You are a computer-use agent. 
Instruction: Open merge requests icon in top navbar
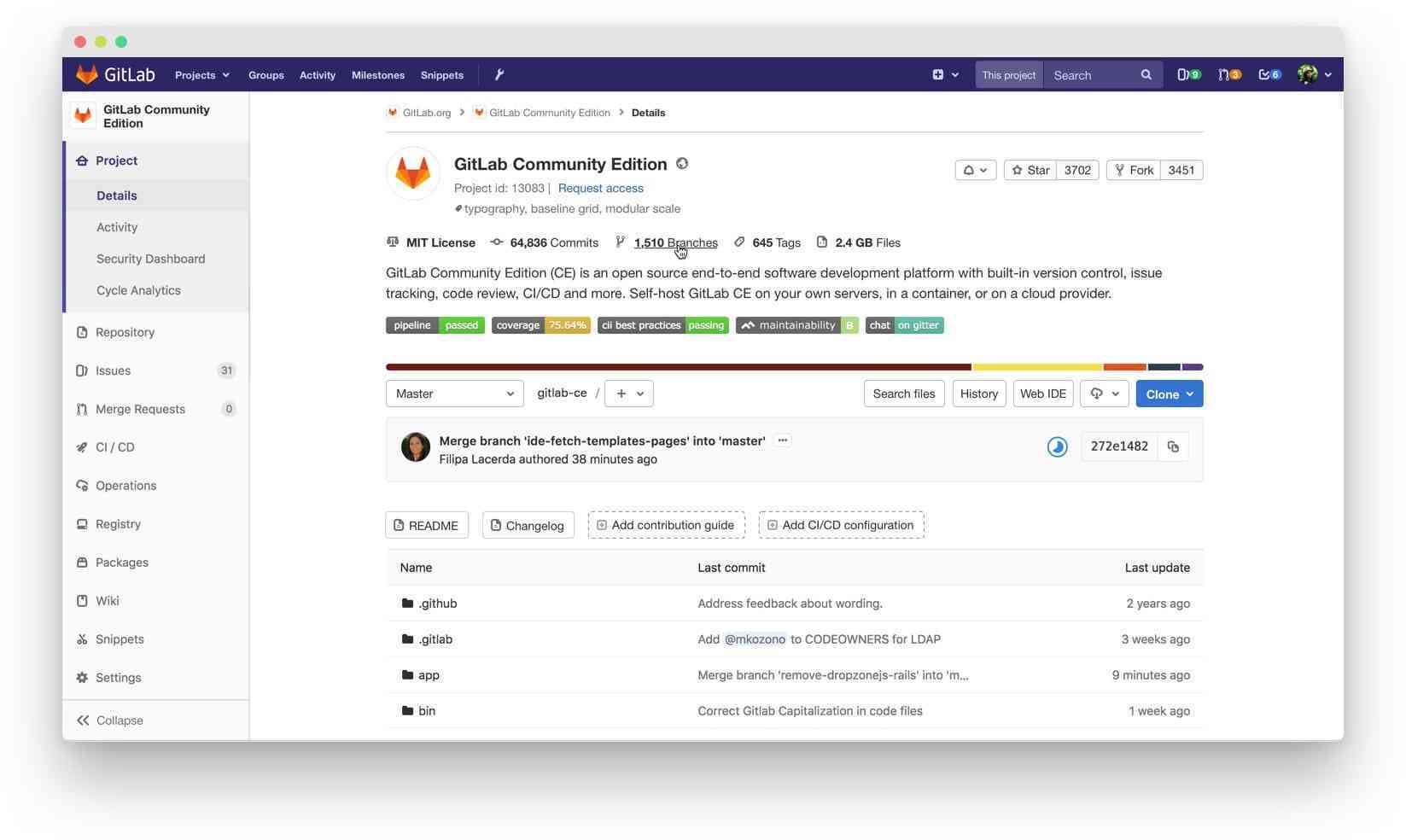coord(1228,75)
